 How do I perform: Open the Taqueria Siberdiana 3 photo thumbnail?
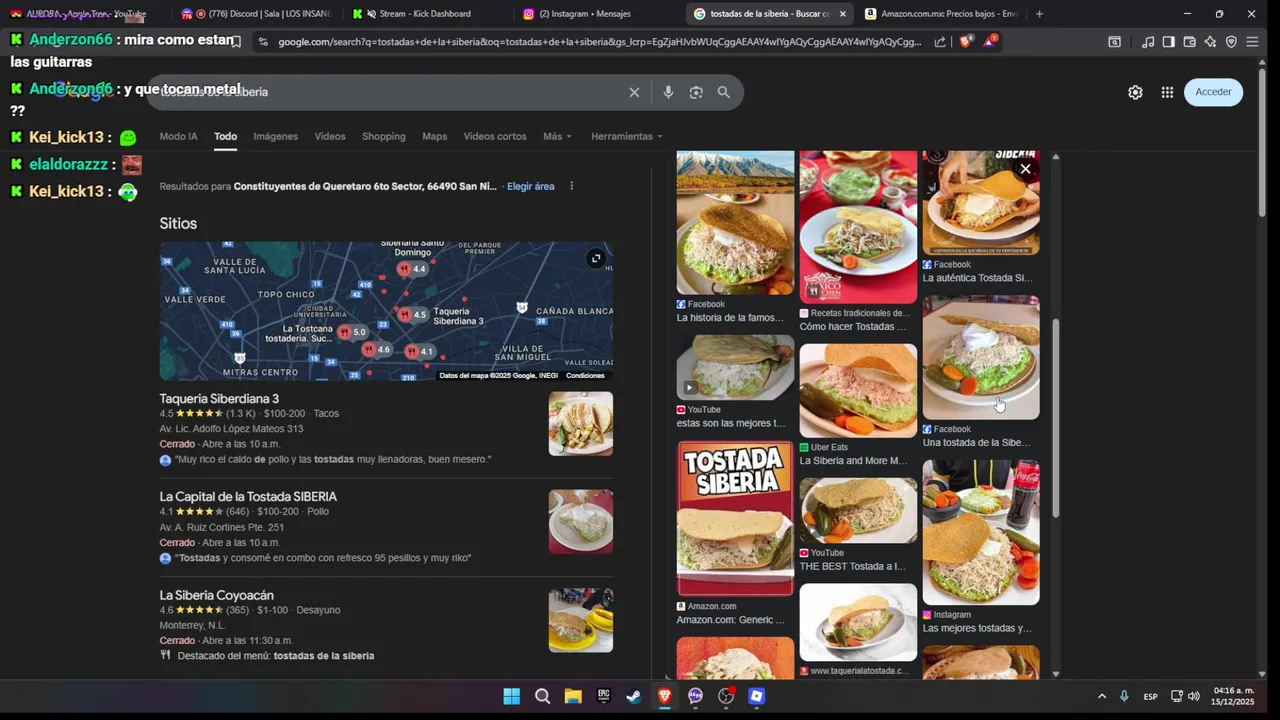tap(581, 424)
